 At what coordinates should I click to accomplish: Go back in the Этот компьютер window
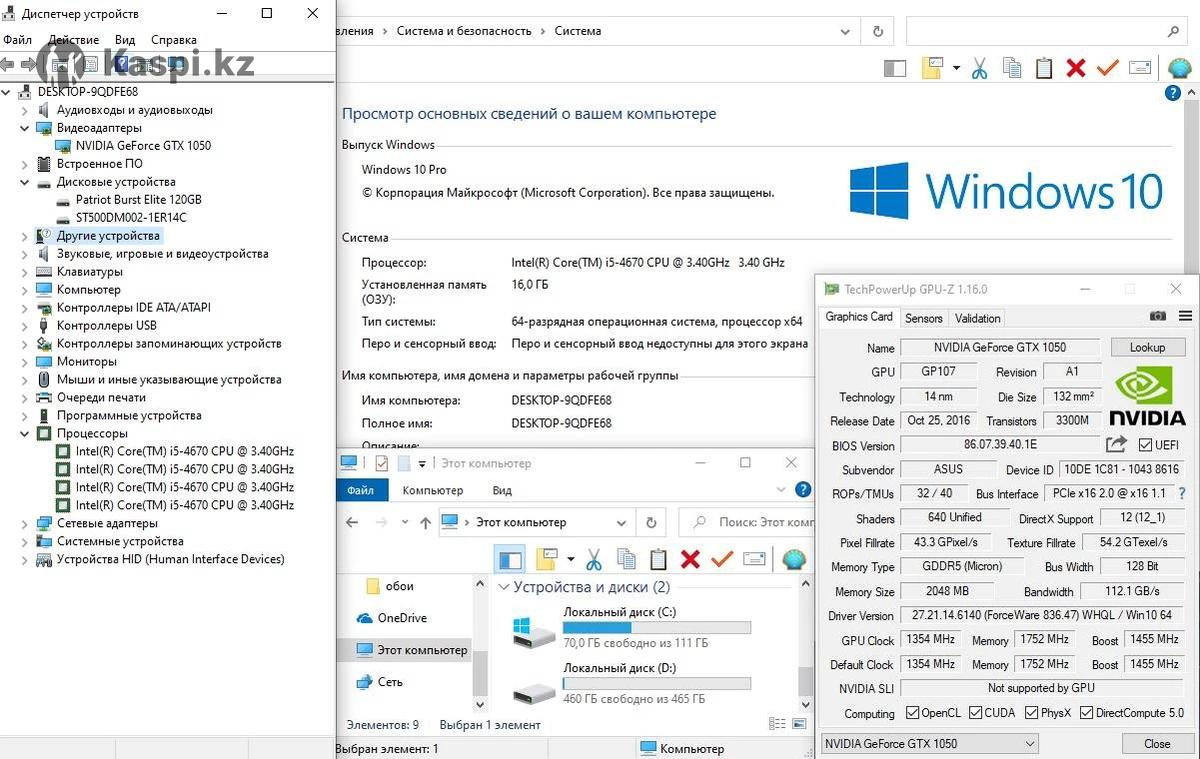tap(352, 522)
